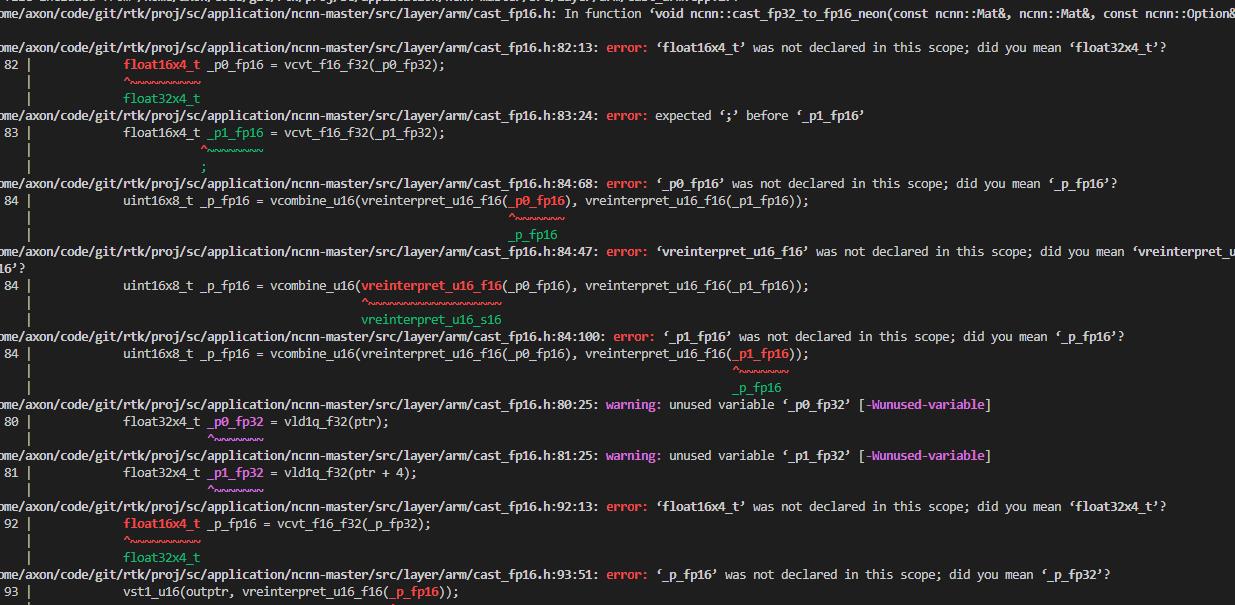Click the green semicolon suggestion below line 83
The height and width of the screenshot is (605, 1235).
tap(204, 167)
